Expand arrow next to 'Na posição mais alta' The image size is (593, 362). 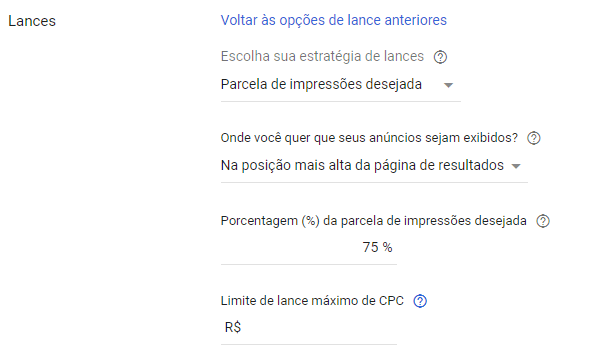pos(516,166)
